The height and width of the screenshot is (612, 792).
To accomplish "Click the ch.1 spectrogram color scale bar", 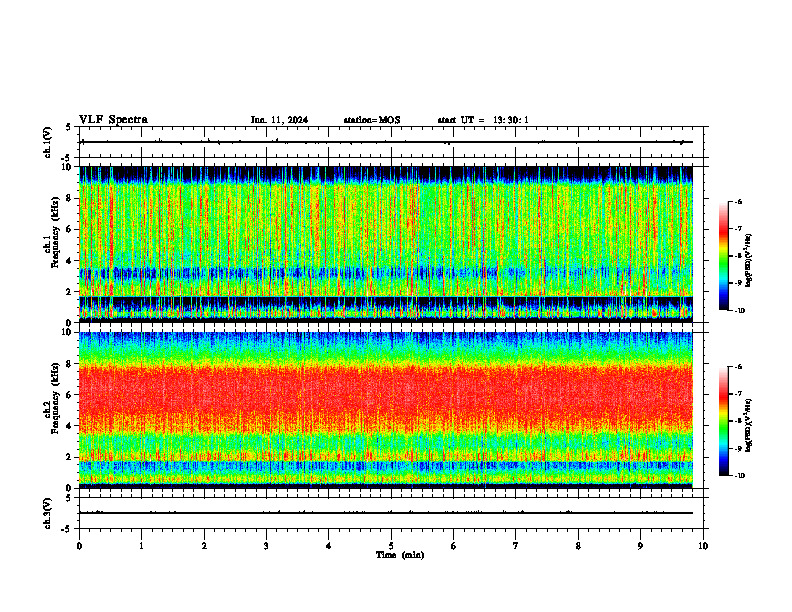I will point(723,256).
